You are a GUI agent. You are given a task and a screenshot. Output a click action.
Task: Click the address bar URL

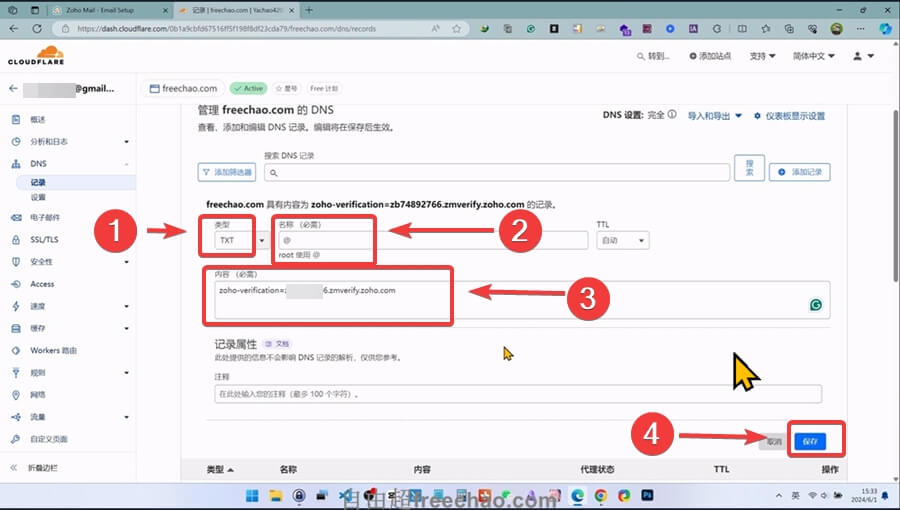[227, 29]
